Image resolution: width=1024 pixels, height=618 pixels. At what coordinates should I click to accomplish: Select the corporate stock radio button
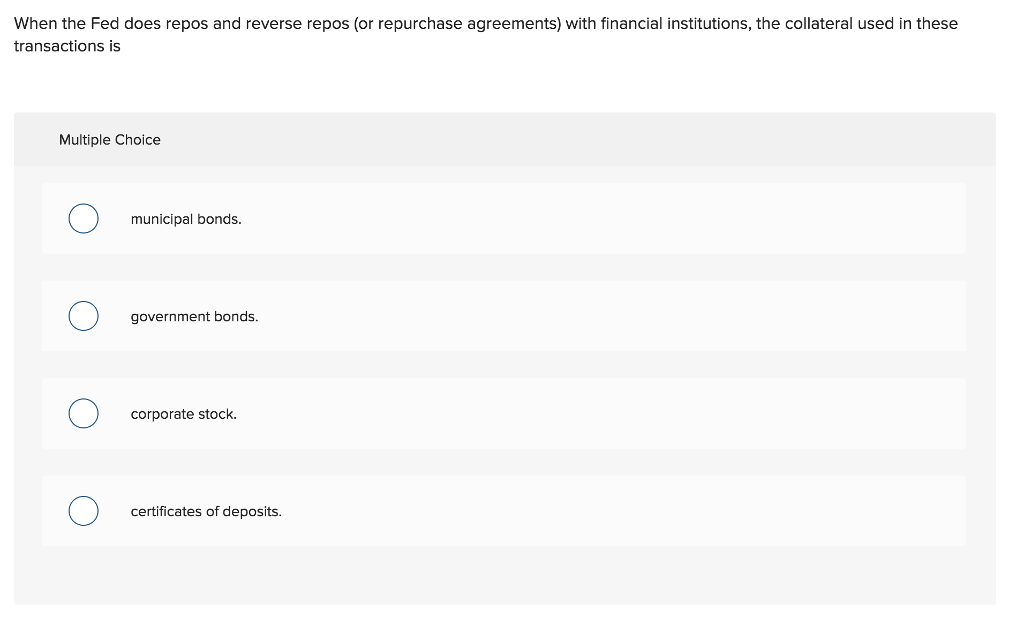[x=83, y=413]
